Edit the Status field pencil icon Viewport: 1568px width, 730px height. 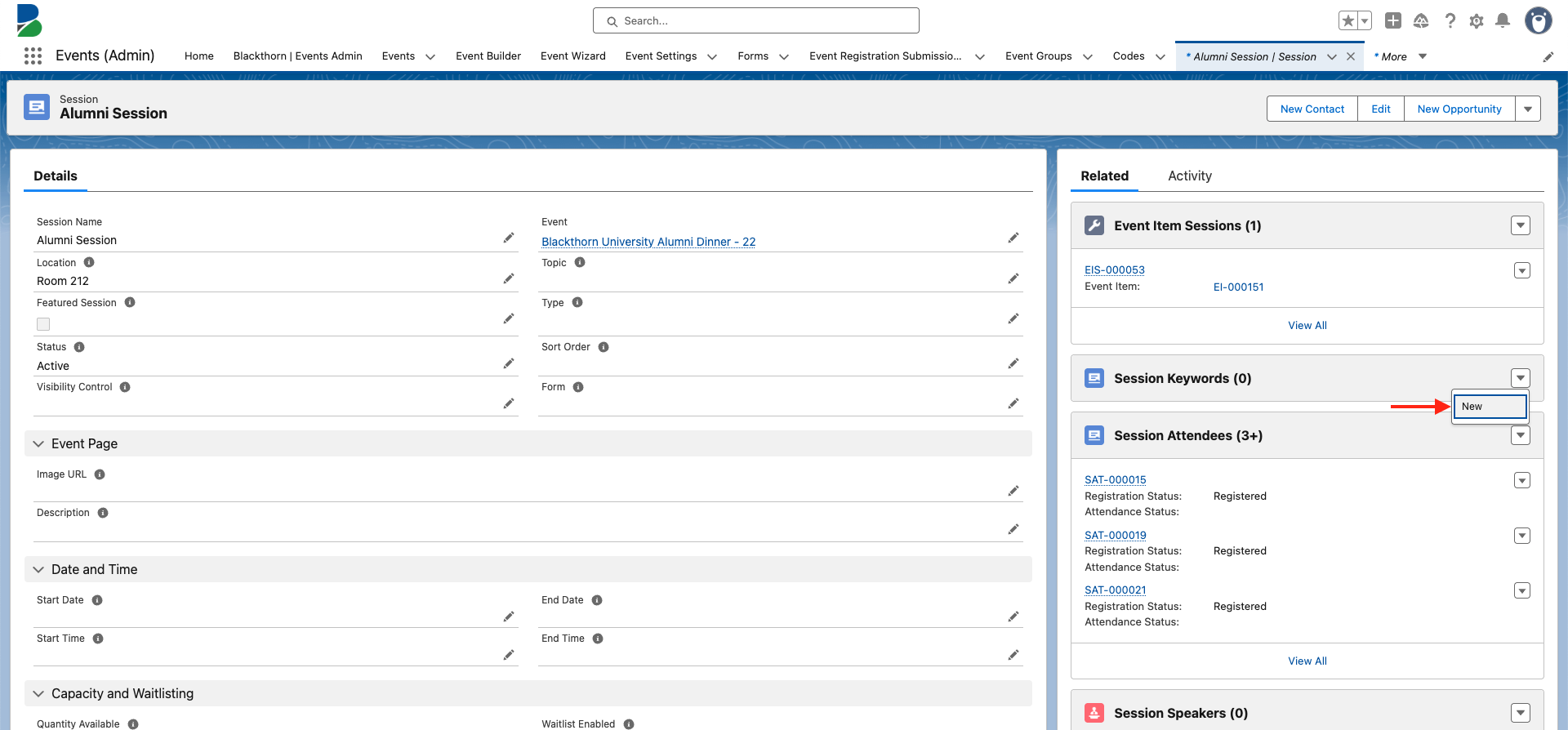[509, 363]
